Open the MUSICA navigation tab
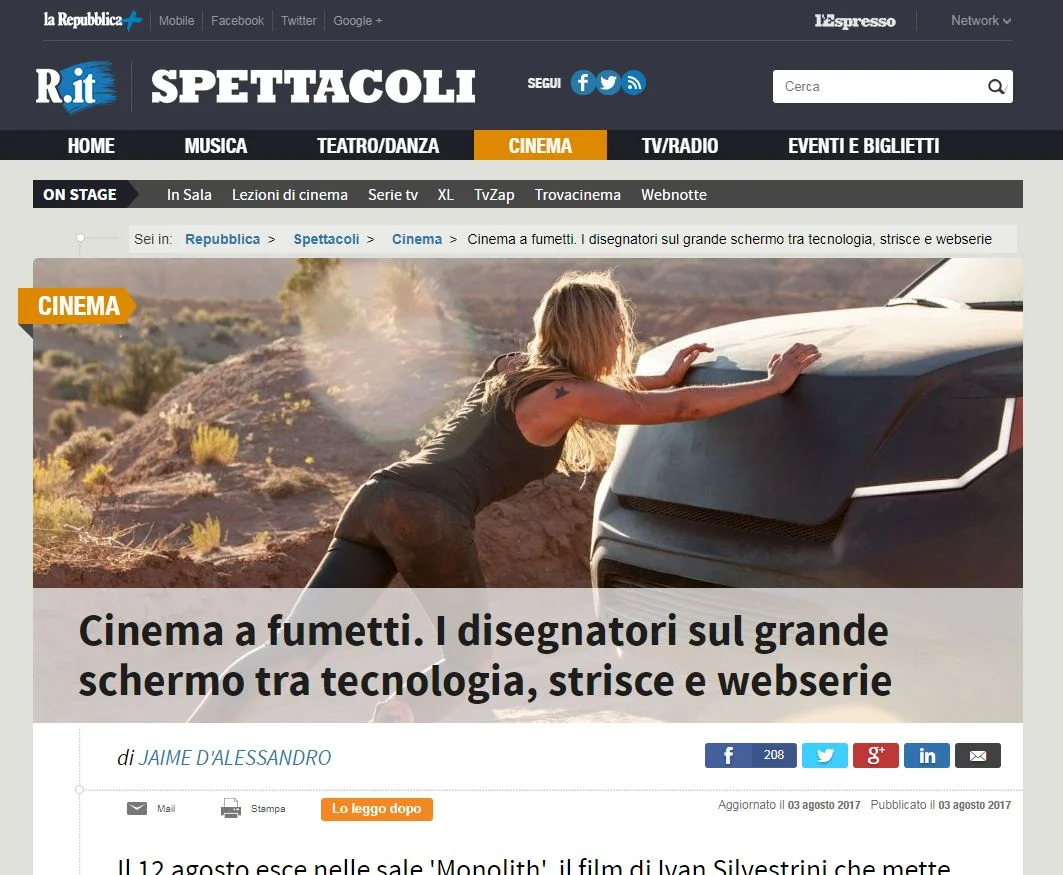The image size is (1063, 875). point(216,145)
